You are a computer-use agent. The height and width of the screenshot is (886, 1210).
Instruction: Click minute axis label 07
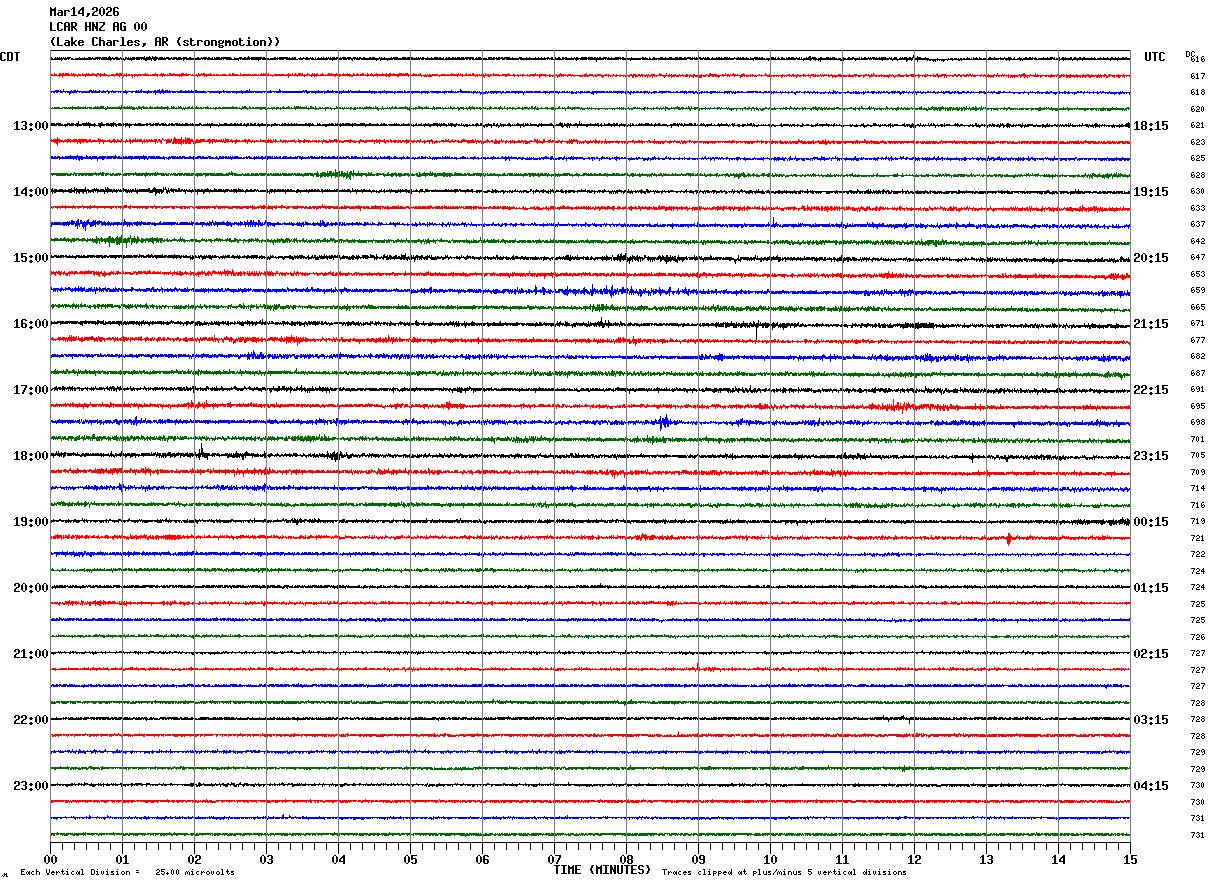pyautogui.click(x=554, y=859)
